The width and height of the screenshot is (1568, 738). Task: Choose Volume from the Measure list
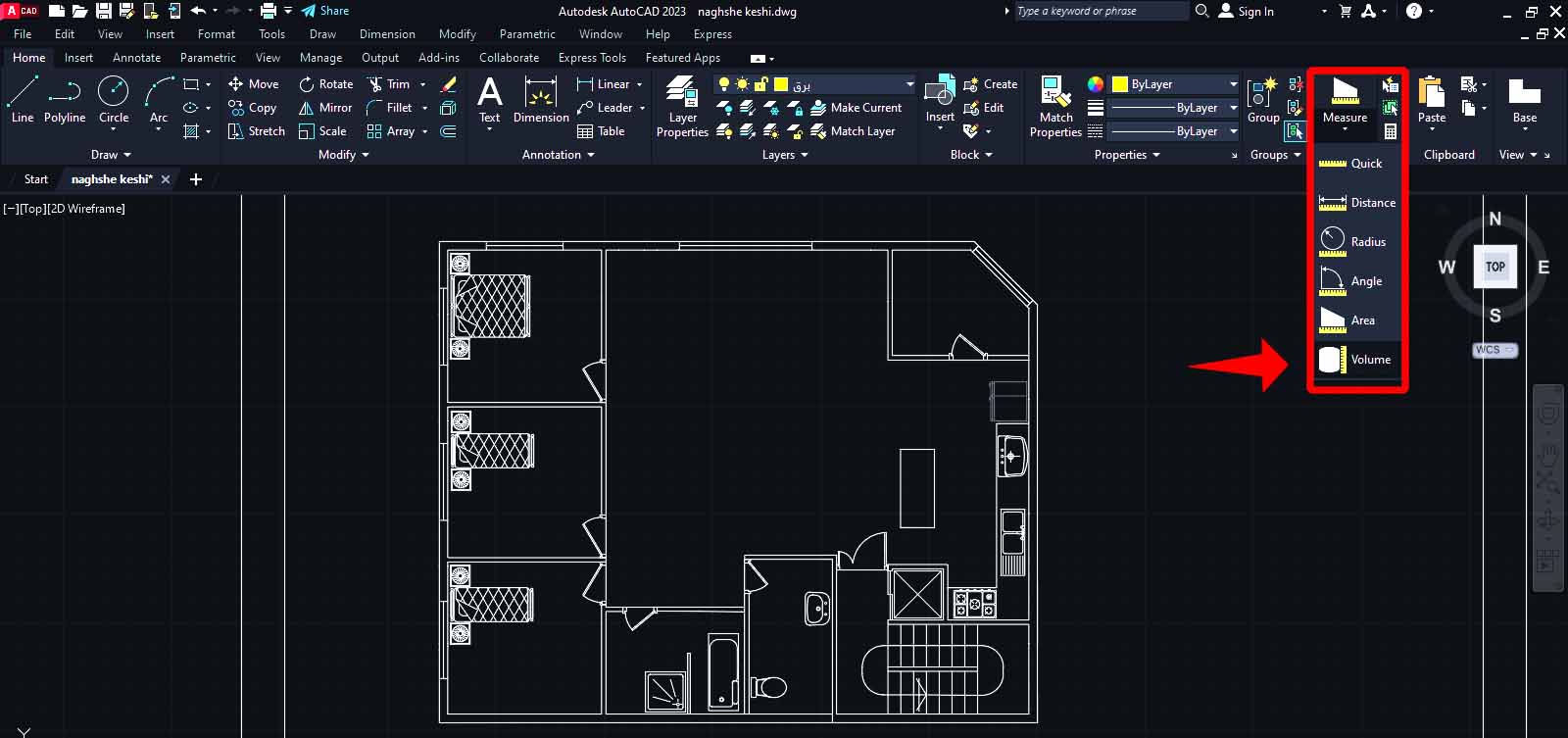click(1355, 360)
